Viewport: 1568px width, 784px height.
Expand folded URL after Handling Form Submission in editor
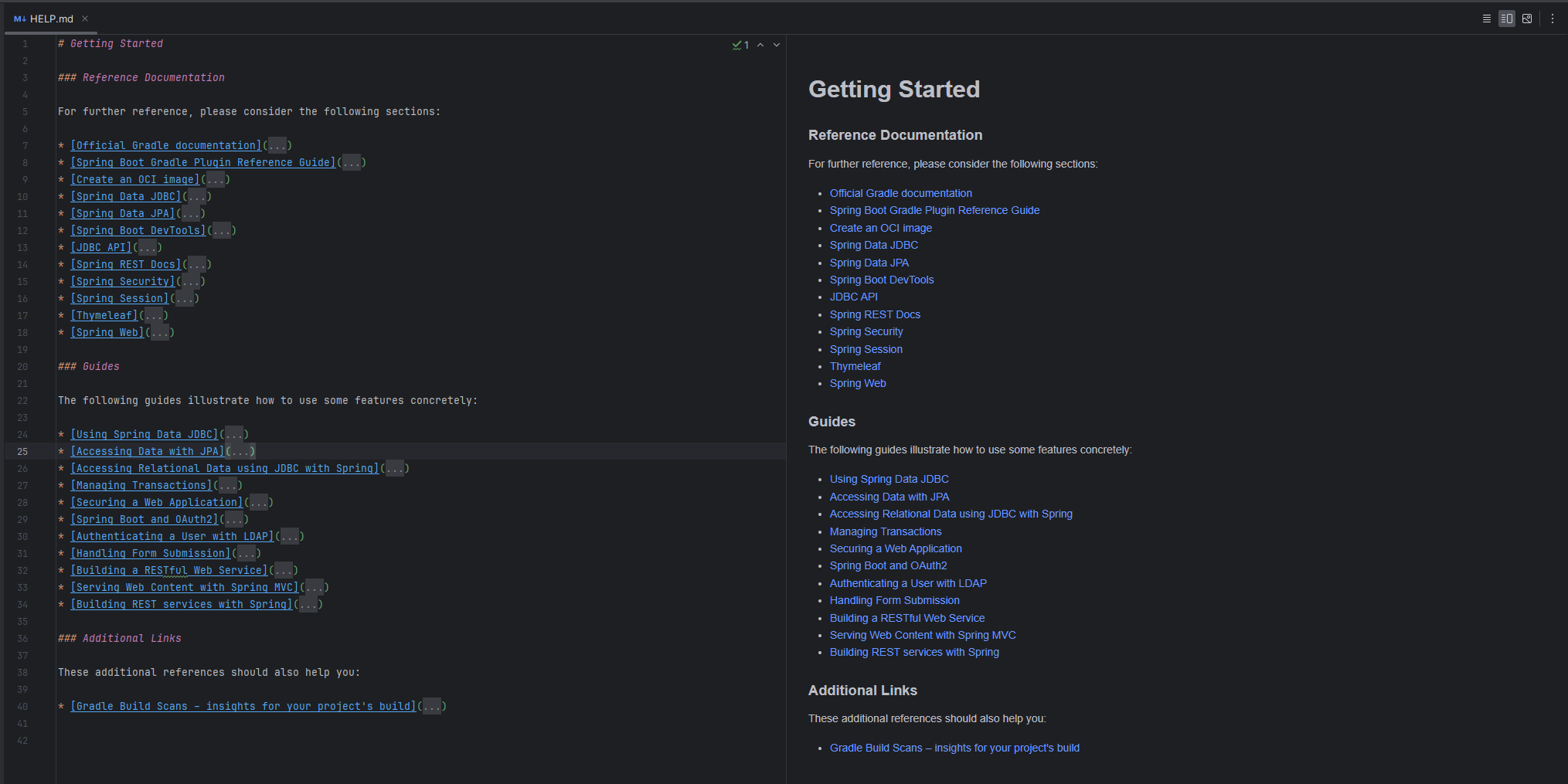pos(247,553)
